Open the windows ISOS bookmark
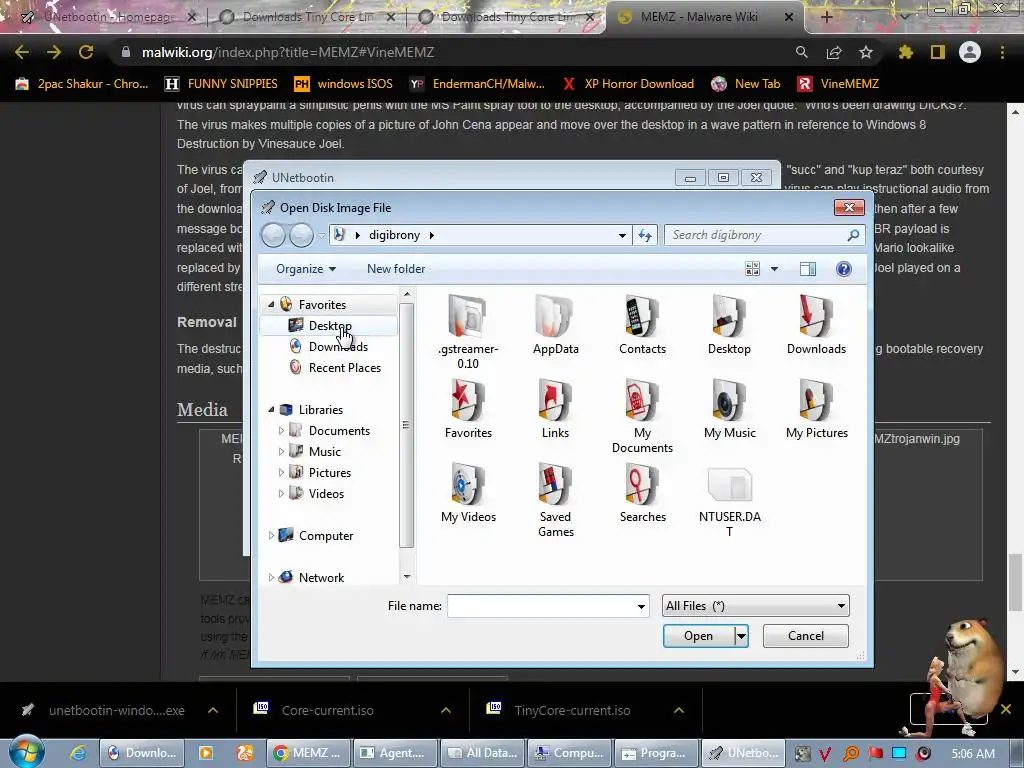The height and width of the screenshot is (768, 1024). point(344,84)
